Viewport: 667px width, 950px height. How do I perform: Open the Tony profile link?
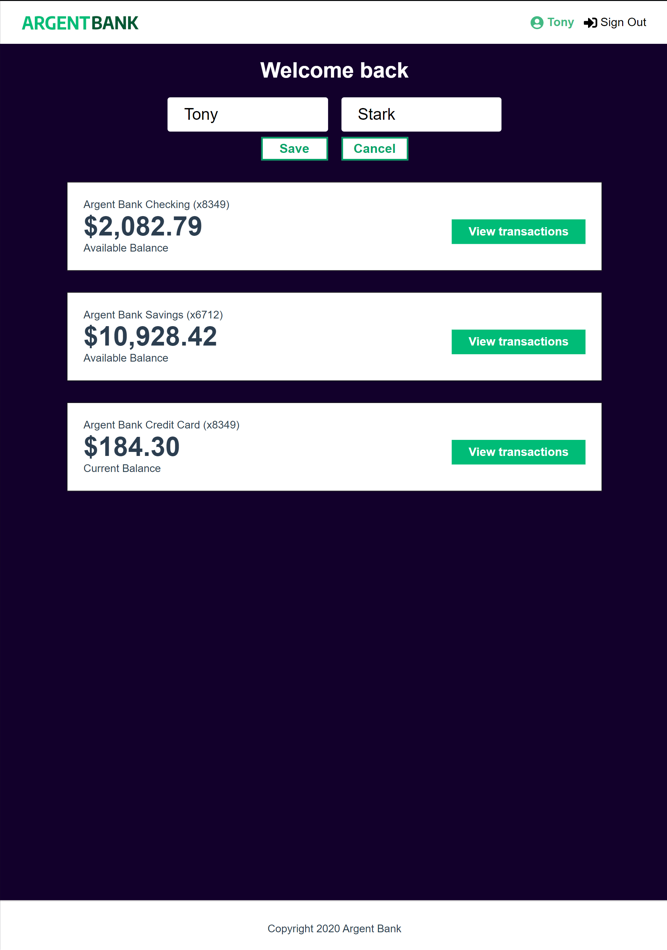click(x=560, y=23)
